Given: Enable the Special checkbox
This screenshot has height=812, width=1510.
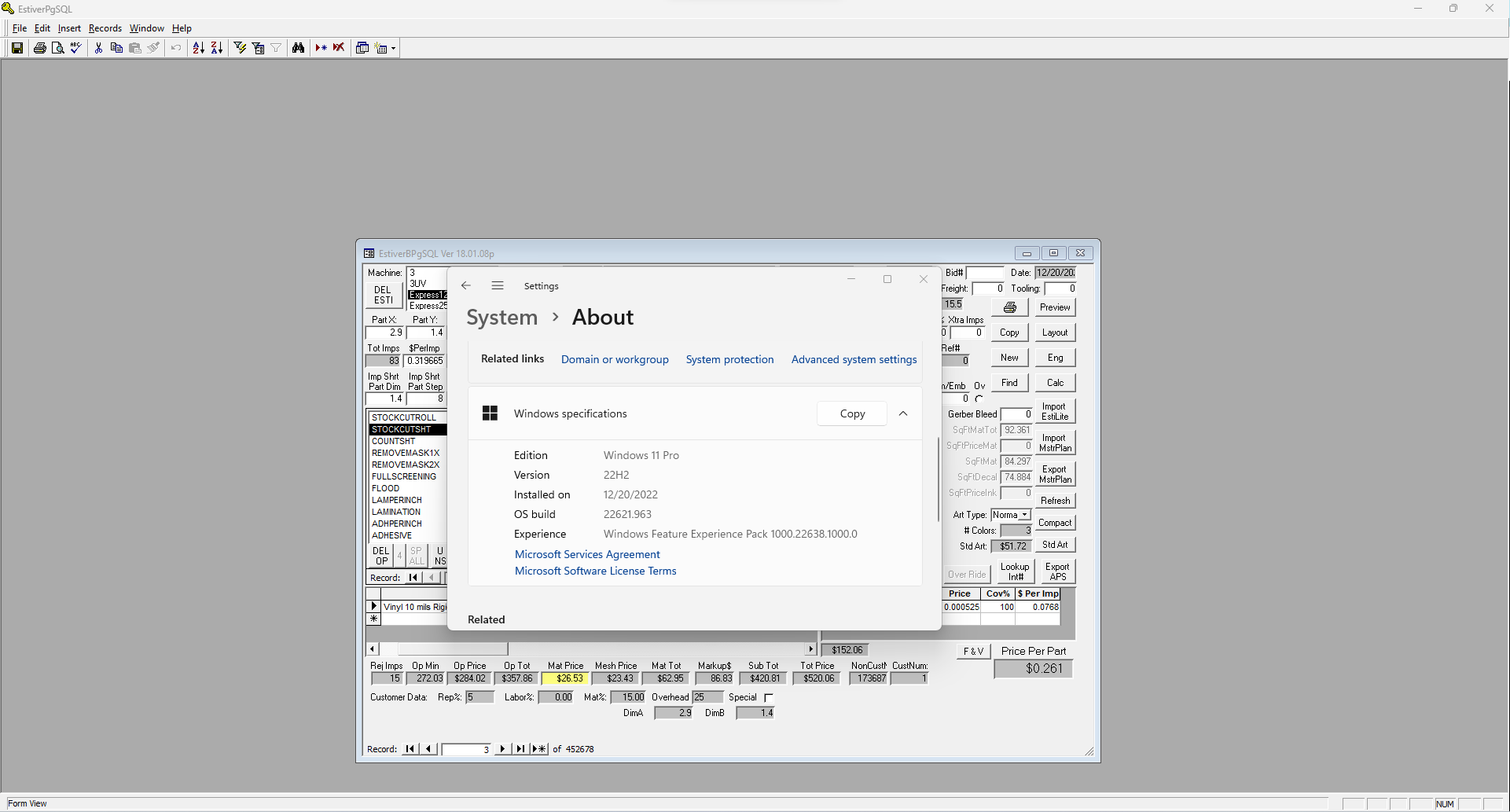Looking at the screenshot, I should click(769, 697).
